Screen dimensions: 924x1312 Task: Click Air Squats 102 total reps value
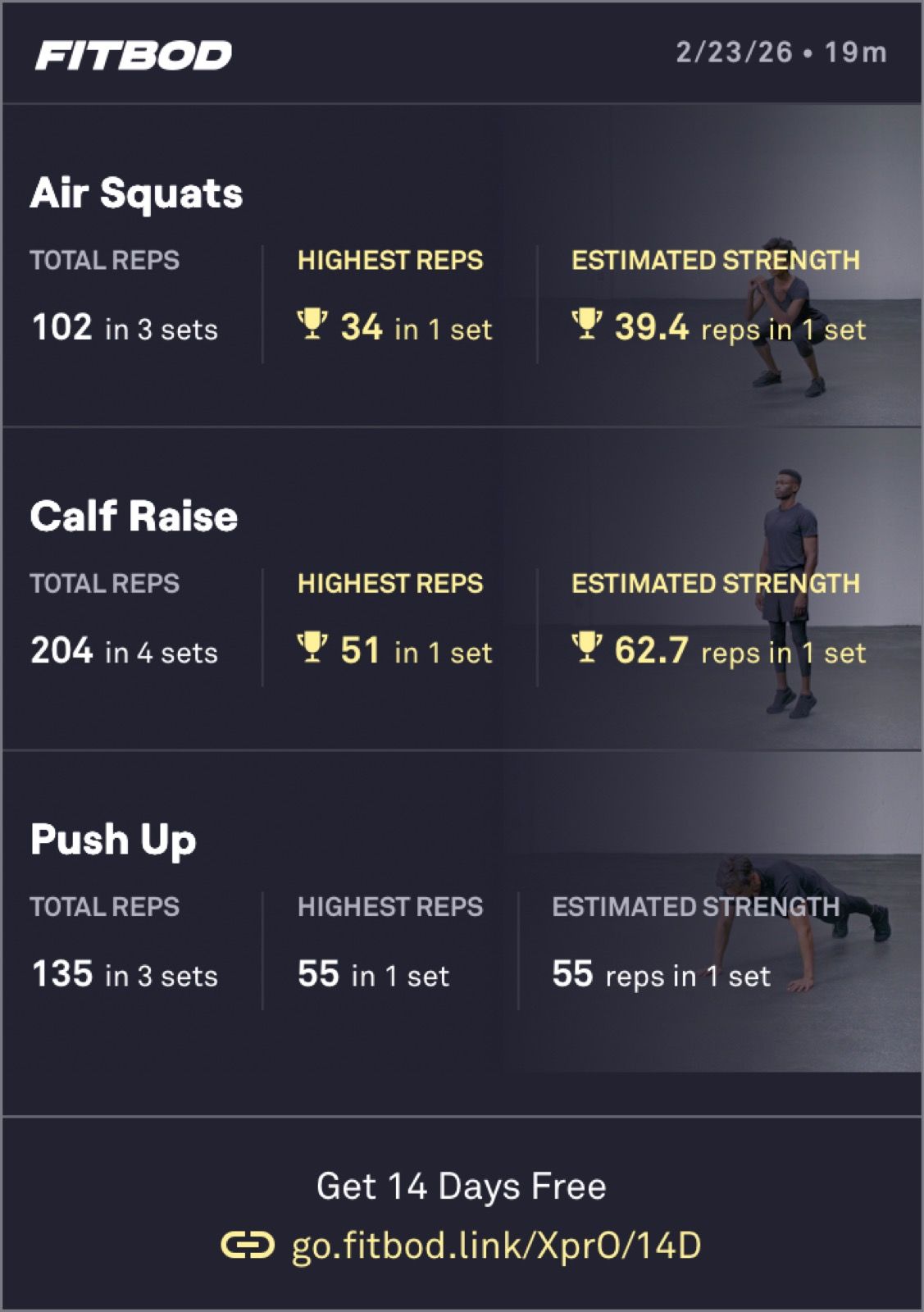62,327
